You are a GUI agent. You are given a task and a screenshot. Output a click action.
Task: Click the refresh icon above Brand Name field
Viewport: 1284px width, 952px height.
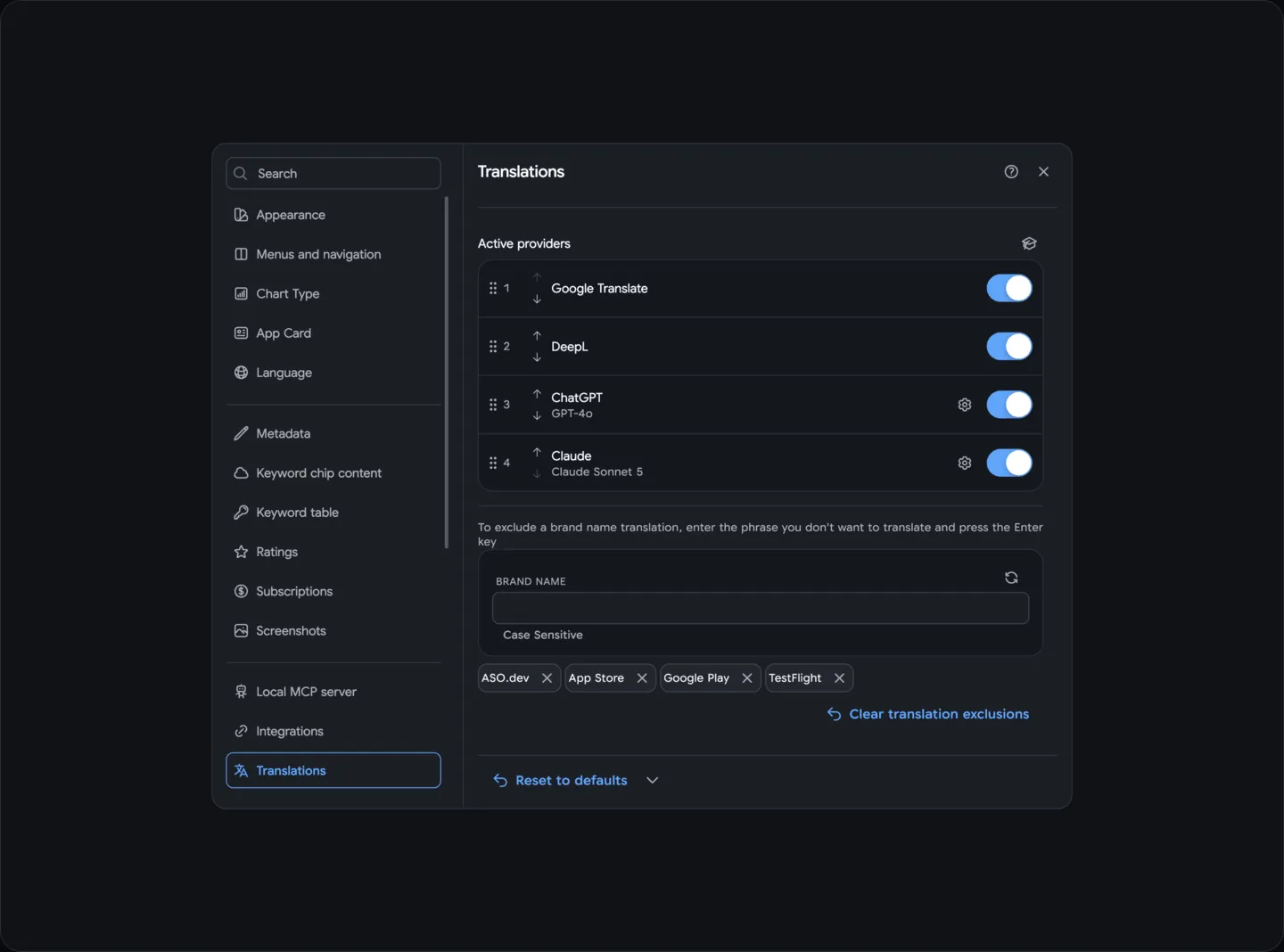click(x=1011, y=578)
